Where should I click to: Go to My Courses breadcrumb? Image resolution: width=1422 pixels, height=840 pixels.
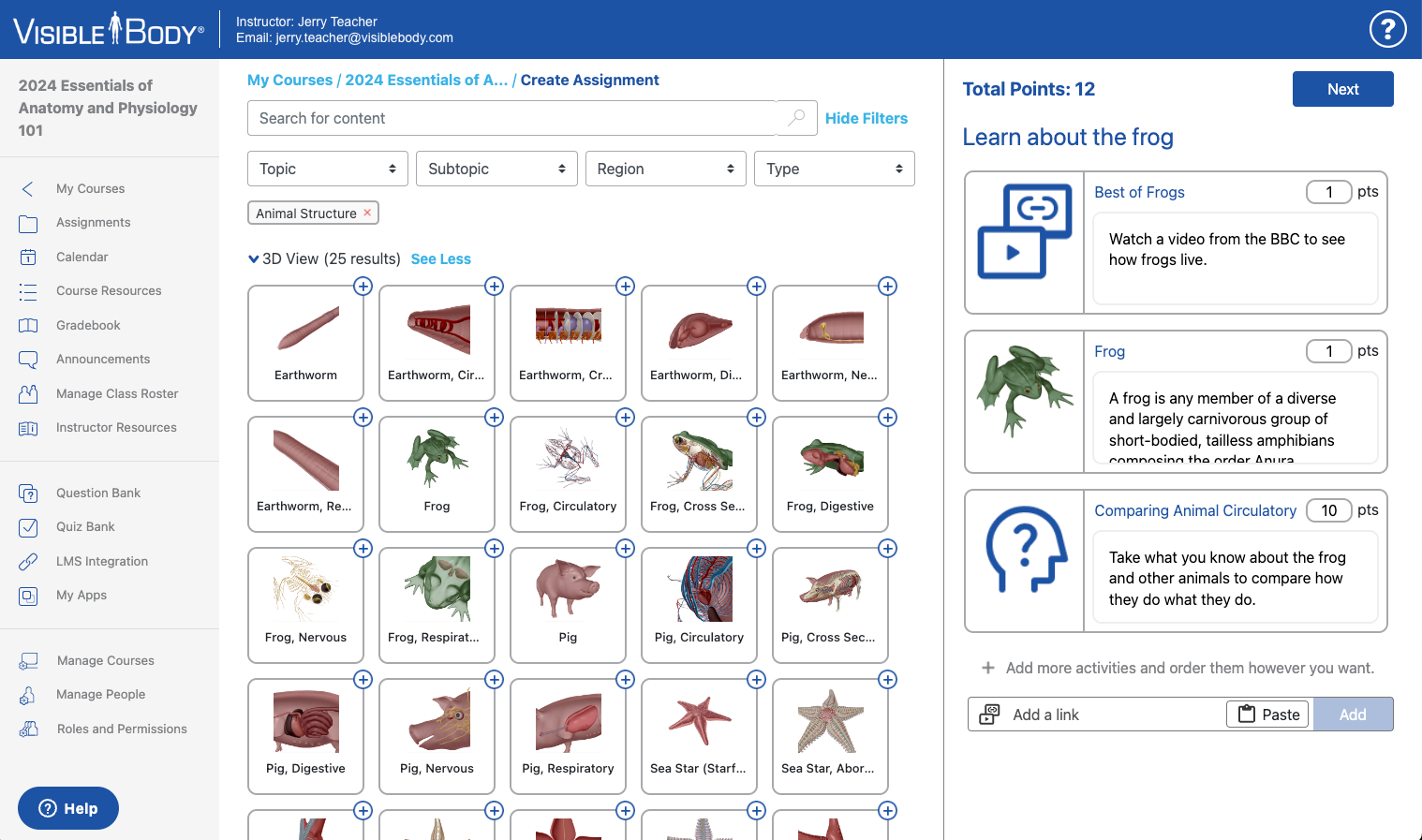point(289,81)
